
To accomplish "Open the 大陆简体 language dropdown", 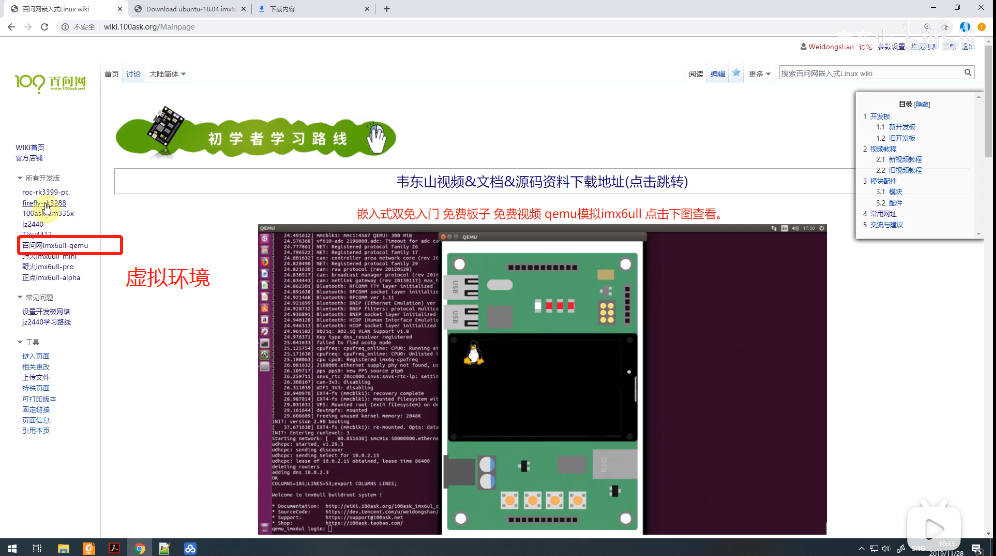I will 167,74.
